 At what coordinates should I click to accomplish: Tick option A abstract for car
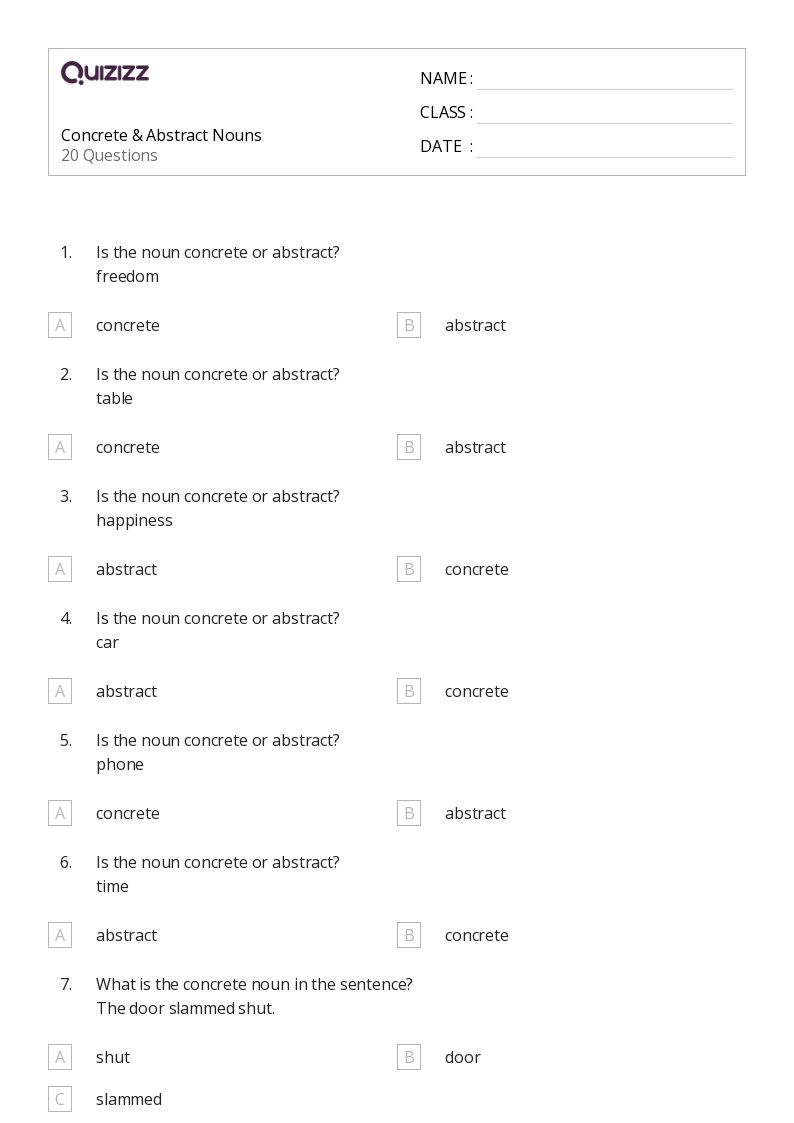pos(60,691)
